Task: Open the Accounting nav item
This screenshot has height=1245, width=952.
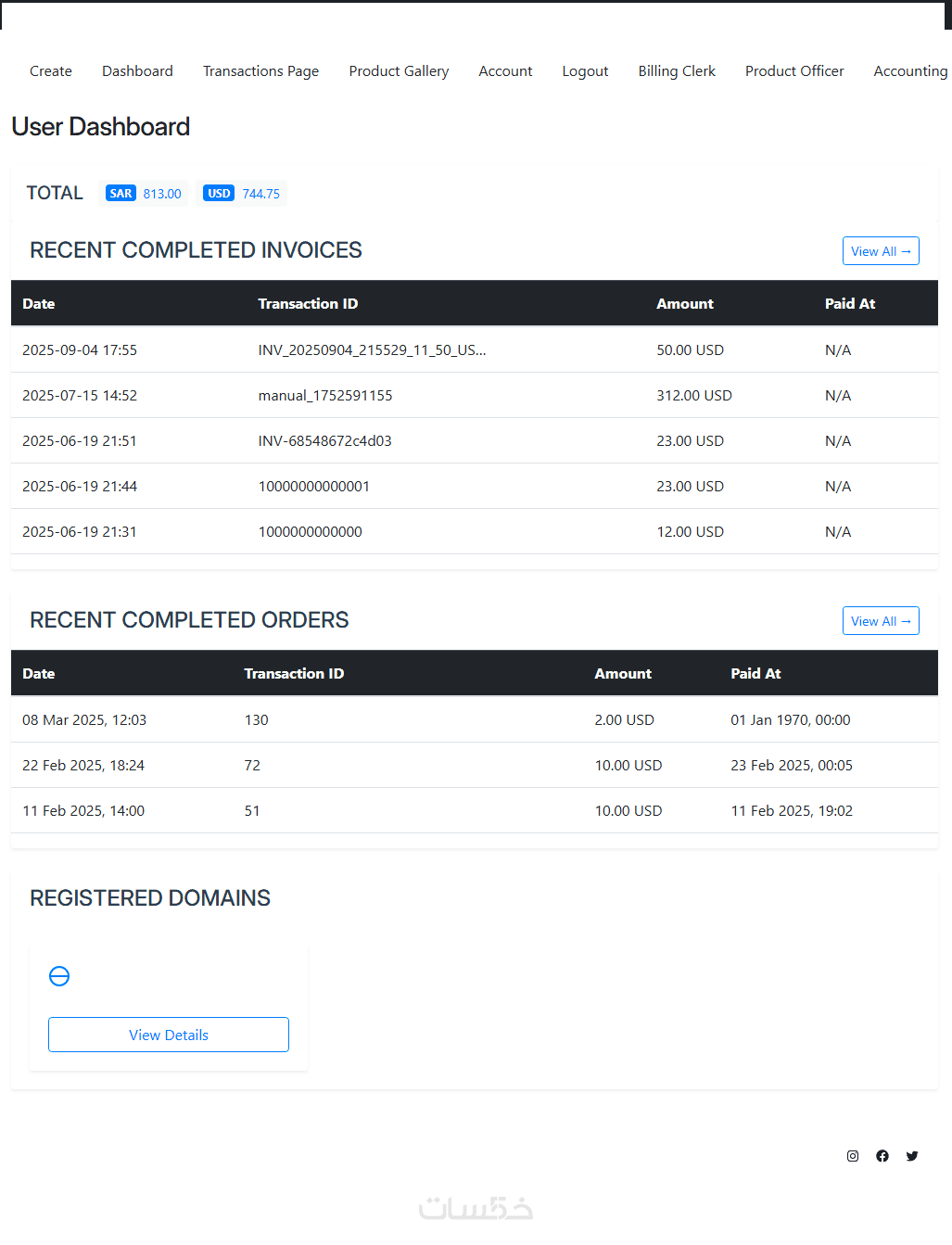Action: pos(910,71)
